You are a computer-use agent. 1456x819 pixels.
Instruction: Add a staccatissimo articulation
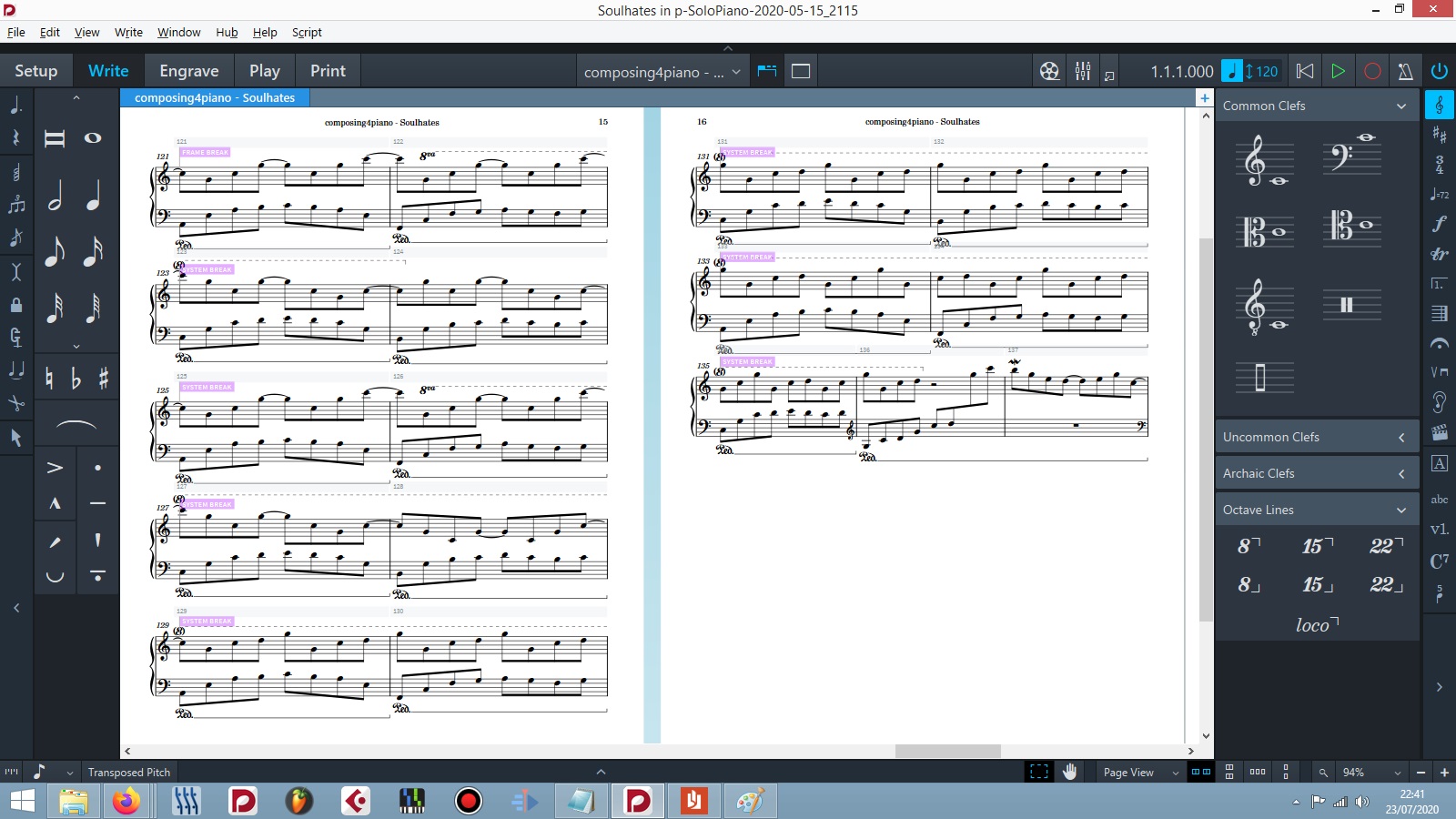(x=97, y=540)
